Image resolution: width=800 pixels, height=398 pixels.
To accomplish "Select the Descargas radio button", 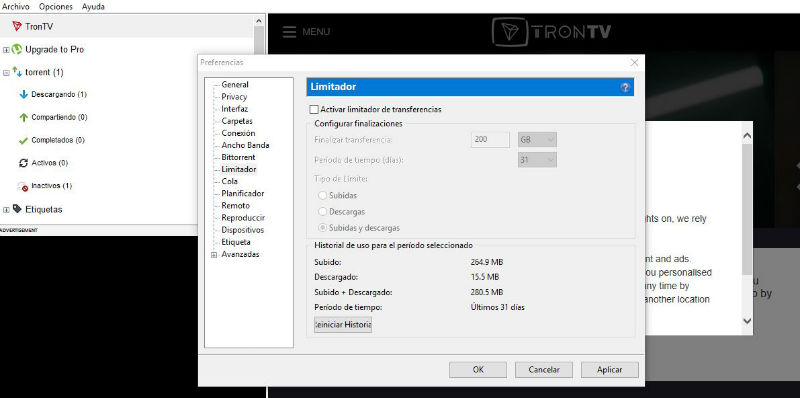I will click(x=322, y=212).
